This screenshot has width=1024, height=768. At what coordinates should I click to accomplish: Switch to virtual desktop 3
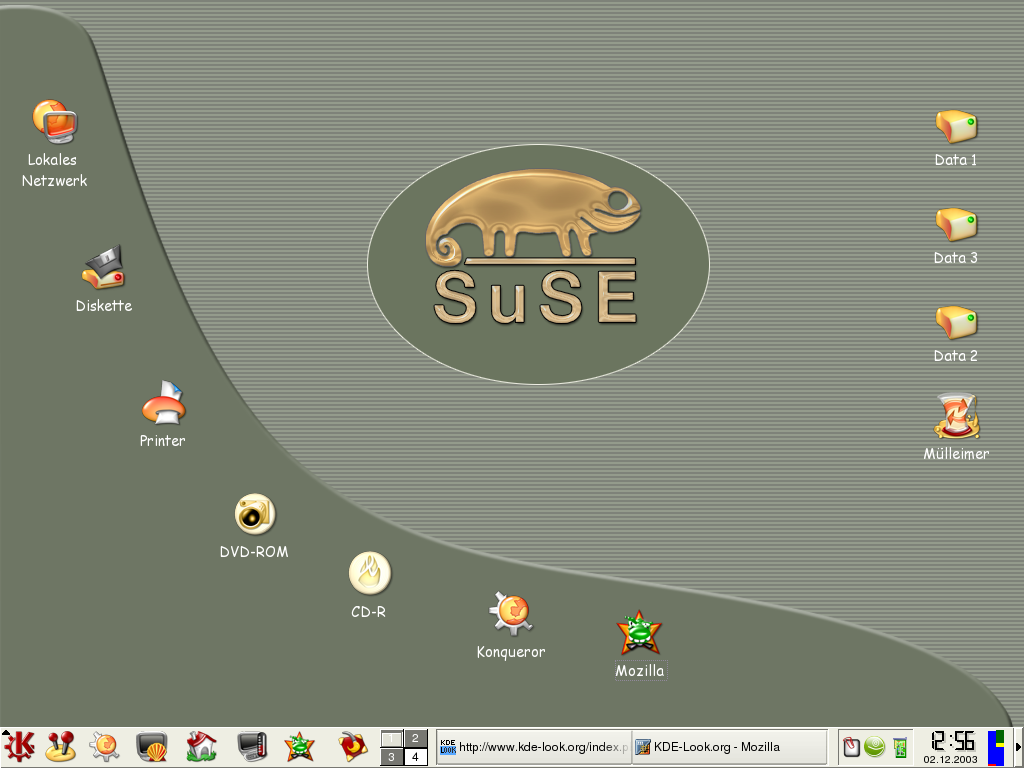click(x=391, y=756)
